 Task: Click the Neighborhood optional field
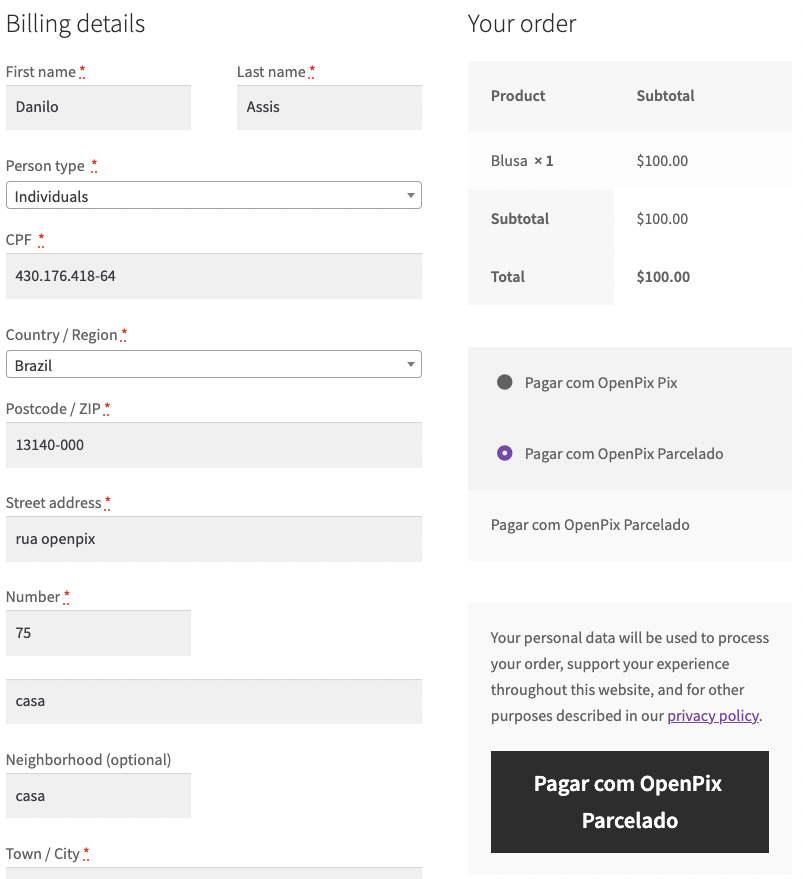coord(97,796)
